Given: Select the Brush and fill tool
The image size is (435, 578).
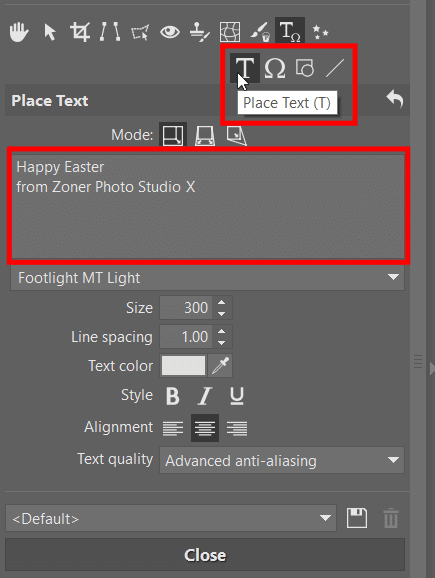Looking at the screenshot, I should [260, 32].
